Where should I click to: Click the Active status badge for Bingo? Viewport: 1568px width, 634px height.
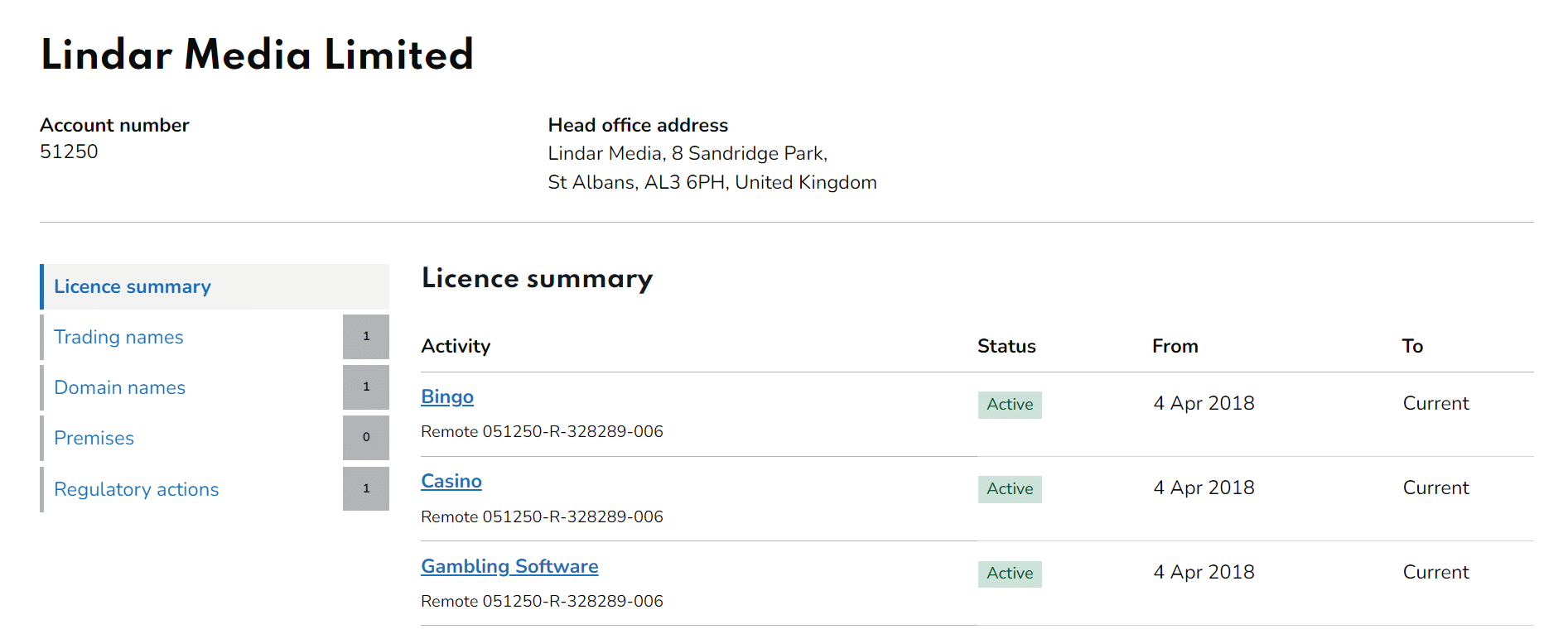[x=1010, y=405]
